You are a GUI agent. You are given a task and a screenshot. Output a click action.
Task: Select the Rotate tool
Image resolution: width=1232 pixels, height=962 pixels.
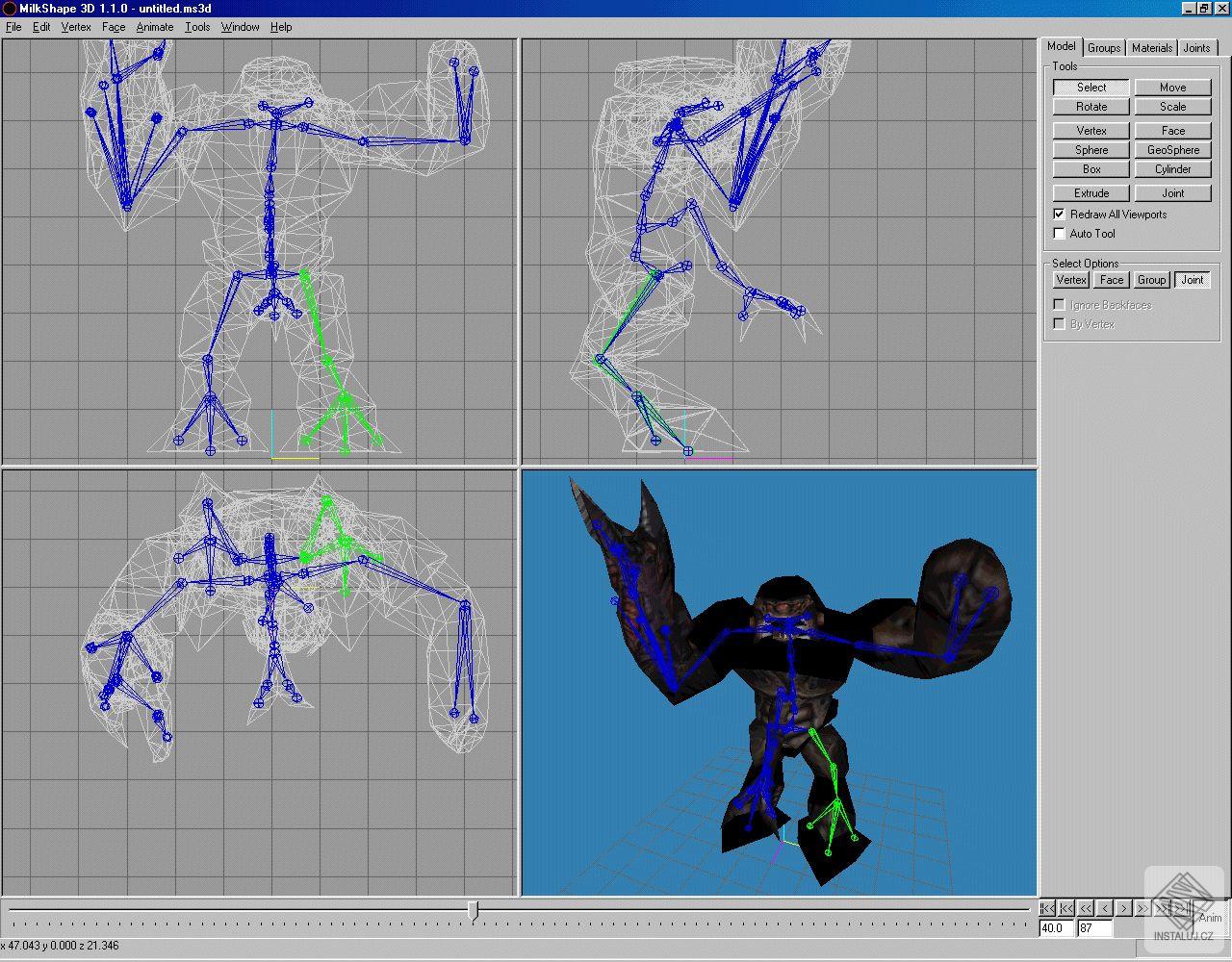(1090, 106)
